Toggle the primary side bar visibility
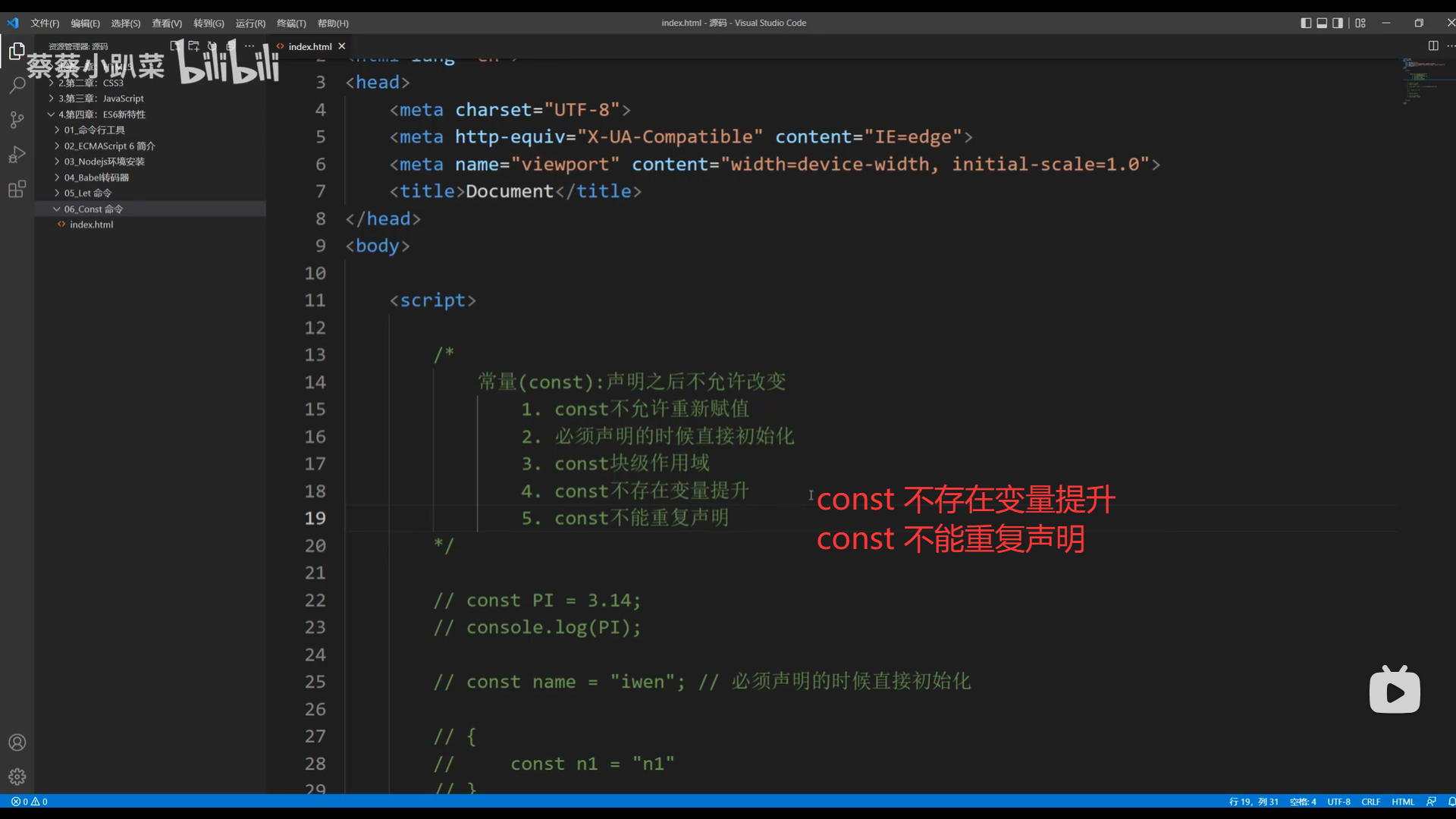The height and width of the screenshot is (819, 1456). coord(1306,23)
